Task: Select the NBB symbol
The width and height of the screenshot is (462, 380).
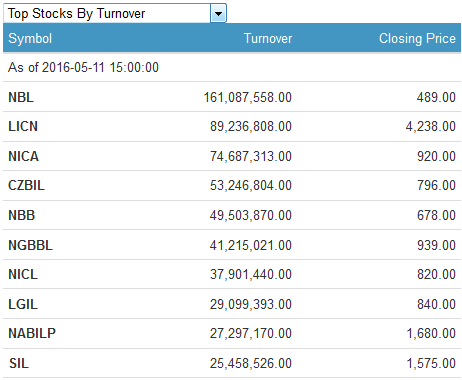Action: click(x=22, y=215)
